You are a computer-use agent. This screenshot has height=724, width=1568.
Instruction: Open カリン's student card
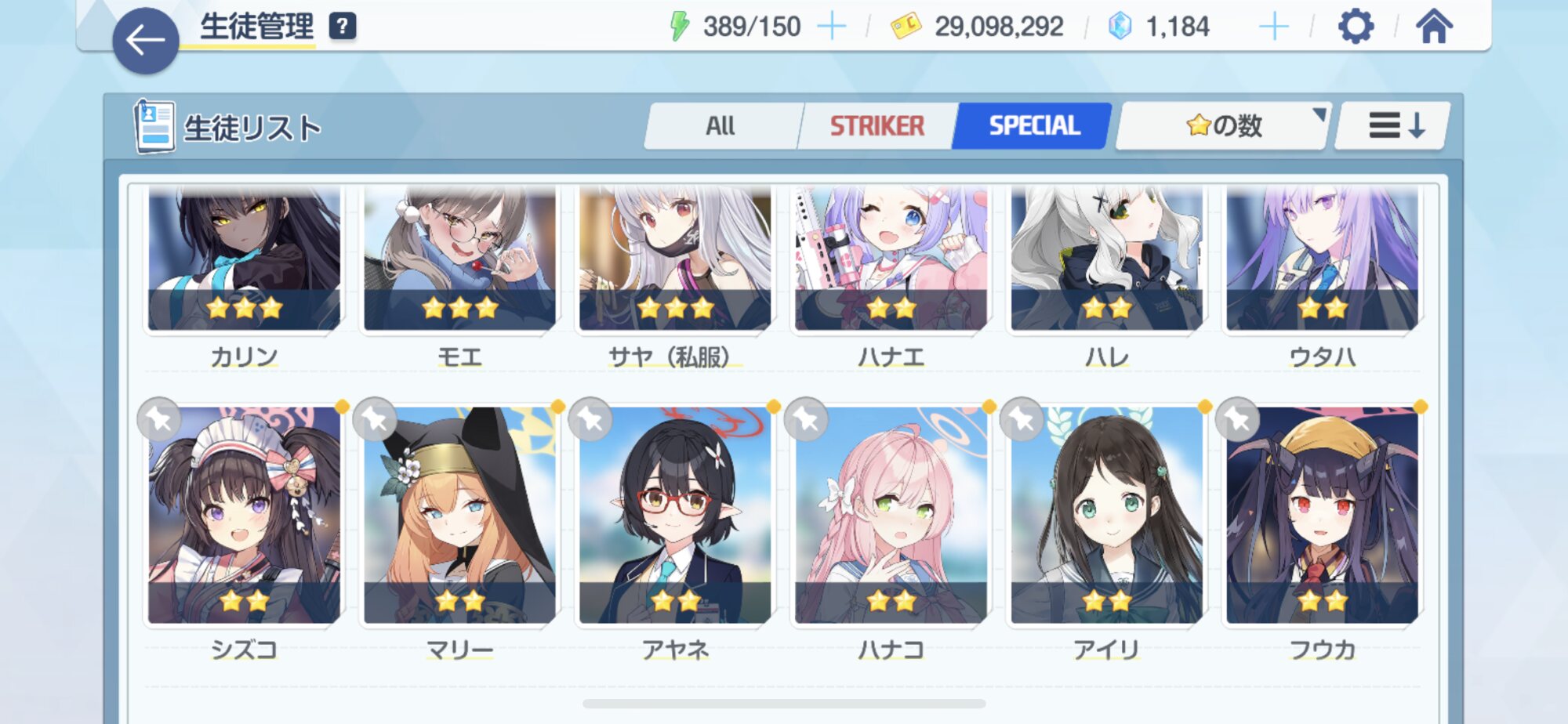point(245,259)
